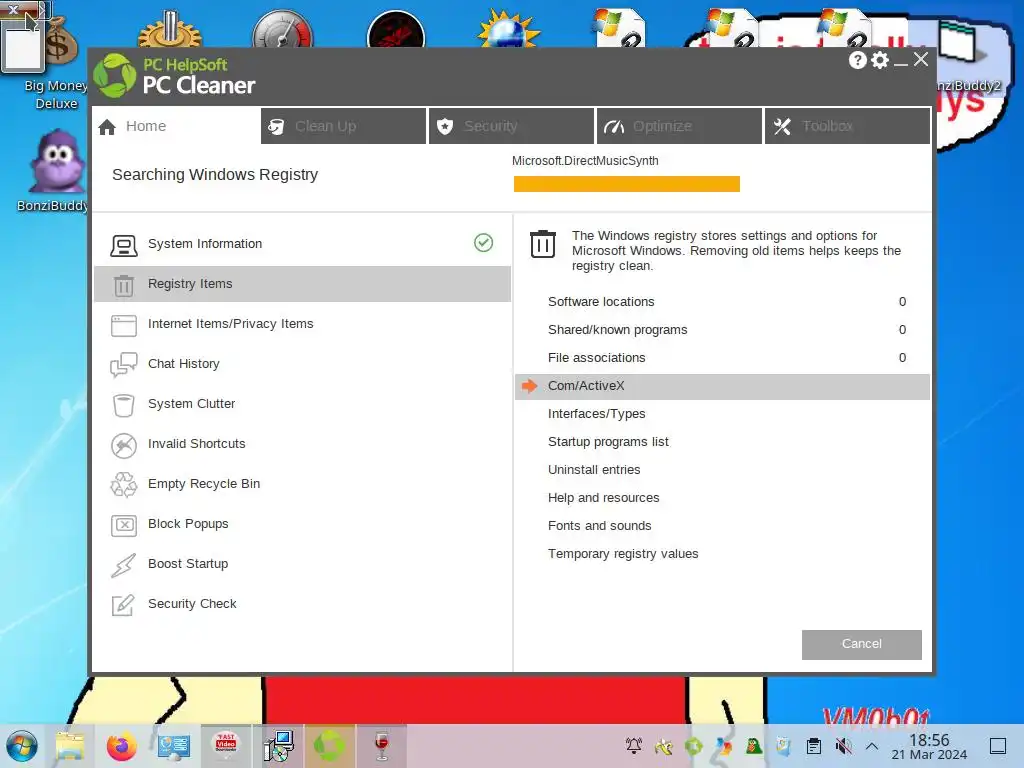Open settings via the gear icon
Screen dimensions: 1024x768
pyautogui.click(x=880, y=60)
